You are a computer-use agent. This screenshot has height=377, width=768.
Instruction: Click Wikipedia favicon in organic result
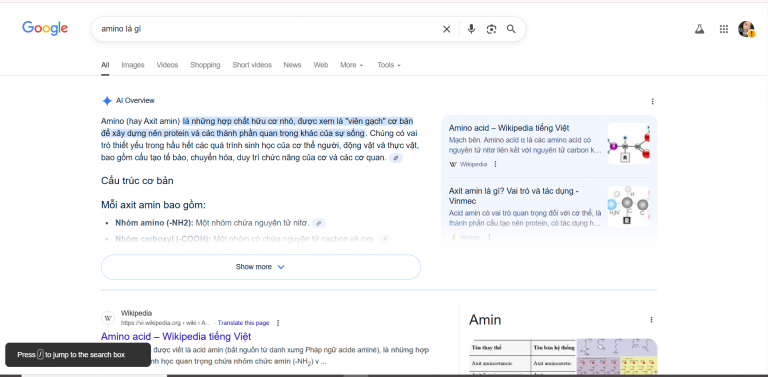click(x=108, y=318)
